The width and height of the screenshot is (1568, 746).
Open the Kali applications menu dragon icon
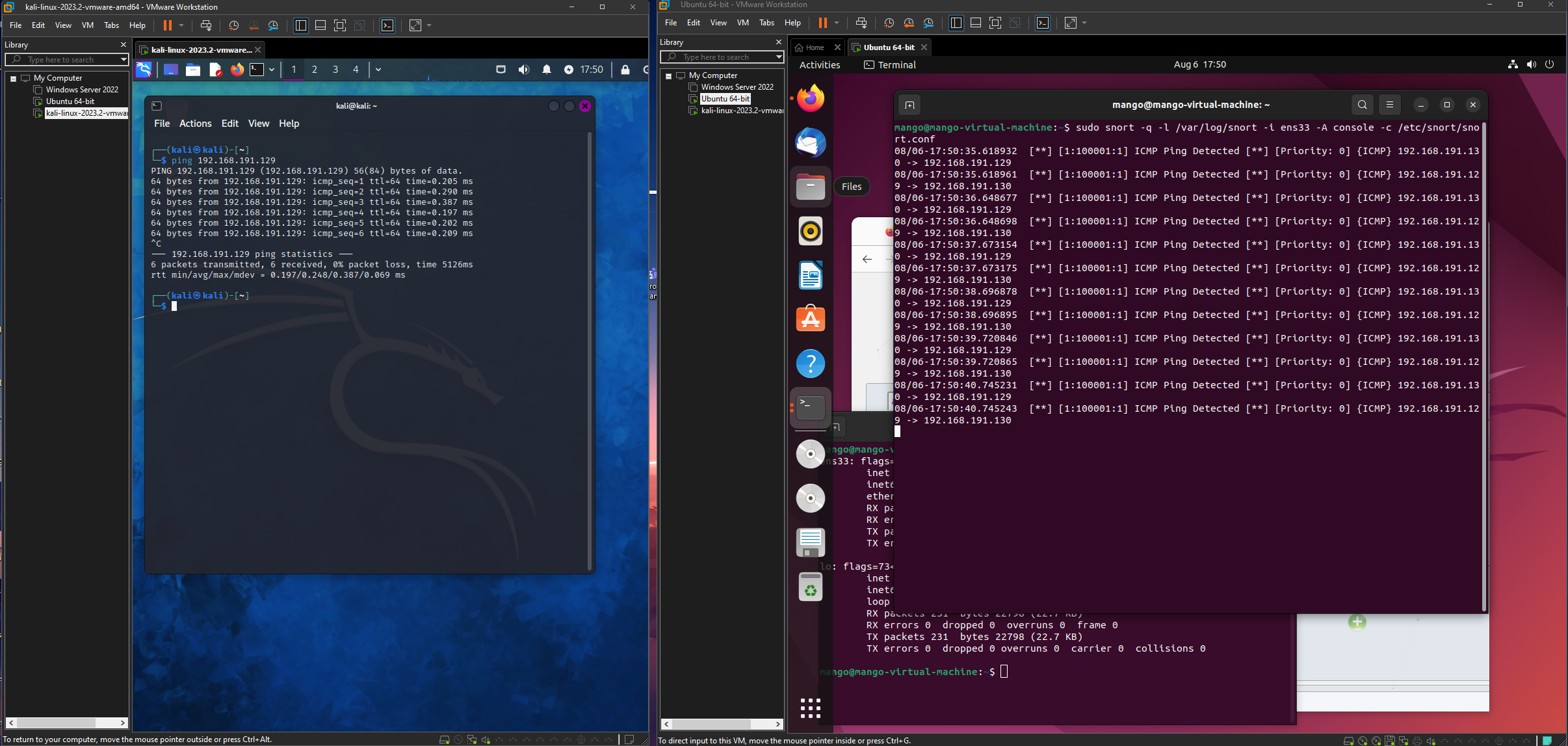(144, 70)
